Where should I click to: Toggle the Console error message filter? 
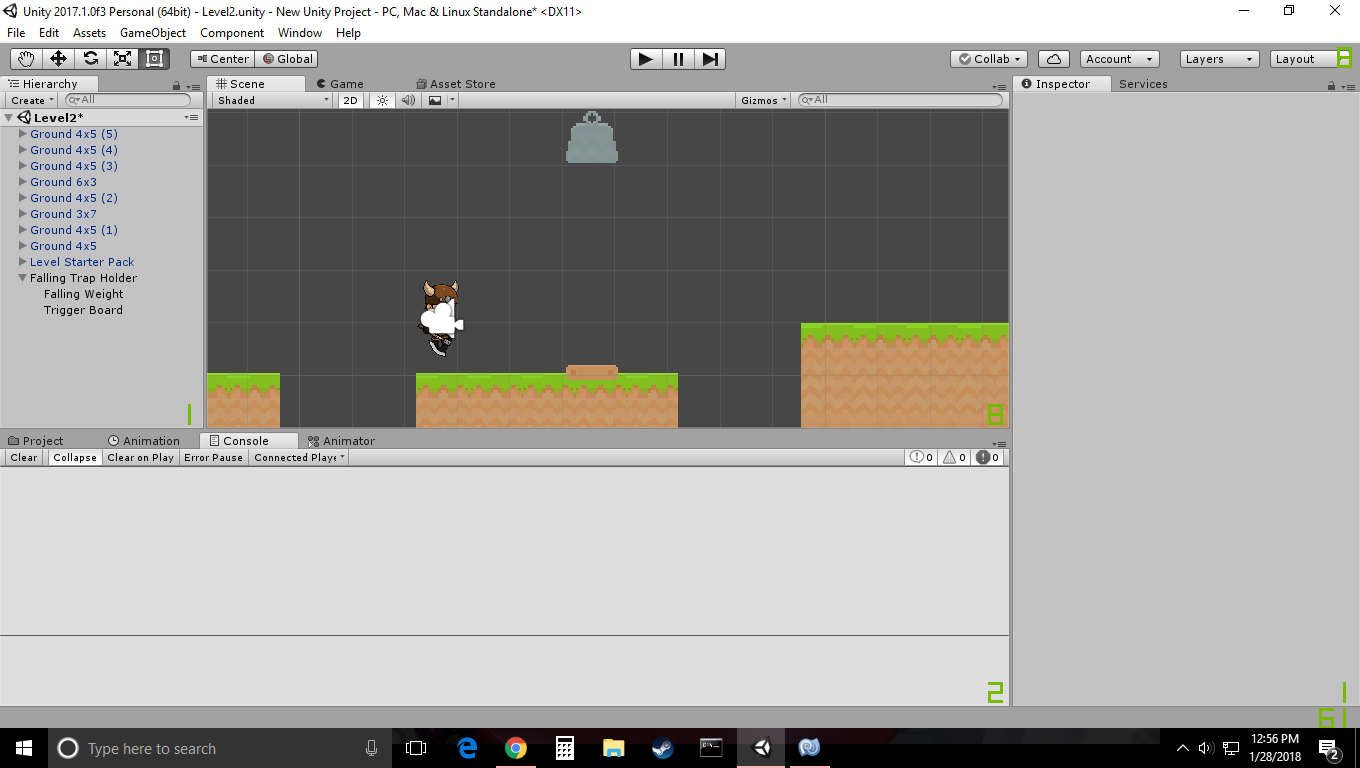tap(988, 458)
